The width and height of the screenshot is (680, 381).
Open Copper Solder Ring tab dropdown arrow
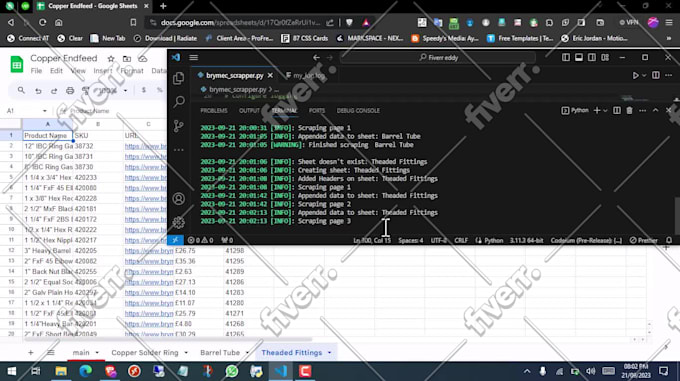tap(186, 352)
